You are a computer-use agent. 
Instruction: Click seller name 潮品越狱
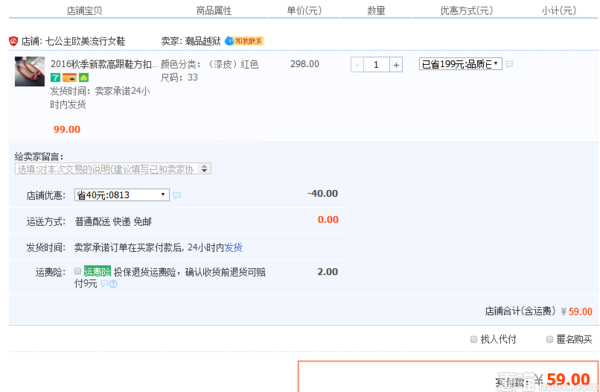click(203, 41)
